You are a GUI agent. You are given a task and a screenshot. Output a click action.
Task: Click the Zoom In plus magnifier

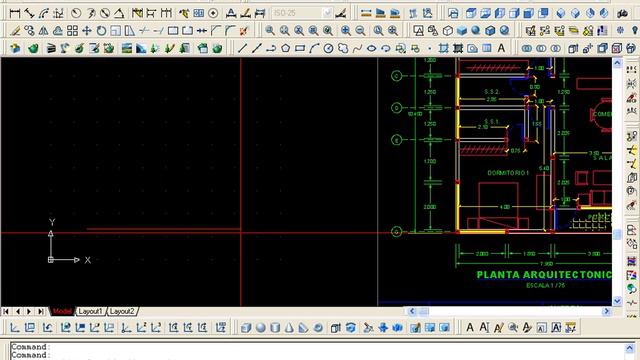[x=346, y=31]
